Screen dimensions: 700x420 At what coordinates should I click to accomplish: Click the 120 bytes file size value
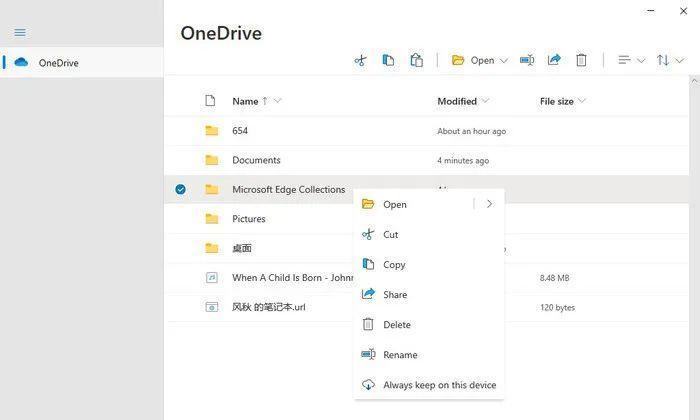pos(558,308)
